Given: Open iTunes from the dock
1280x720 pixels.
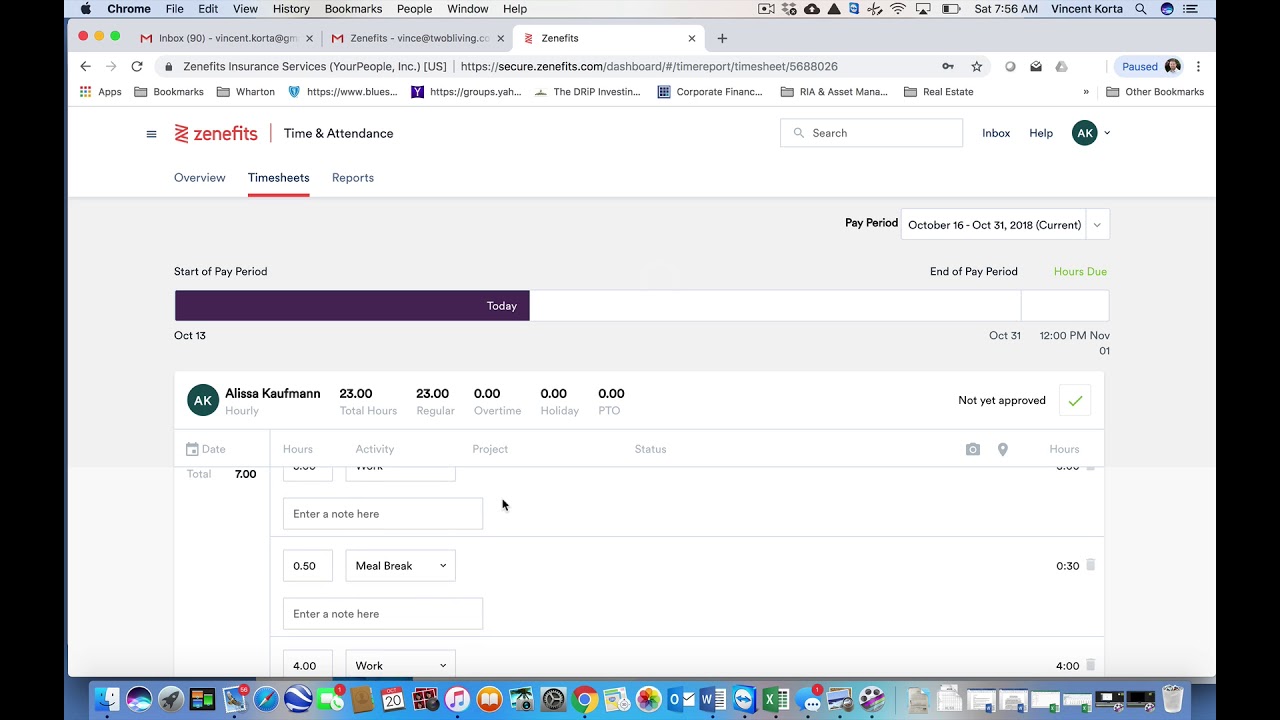Looking at the screenshot, I should point(457,699).
